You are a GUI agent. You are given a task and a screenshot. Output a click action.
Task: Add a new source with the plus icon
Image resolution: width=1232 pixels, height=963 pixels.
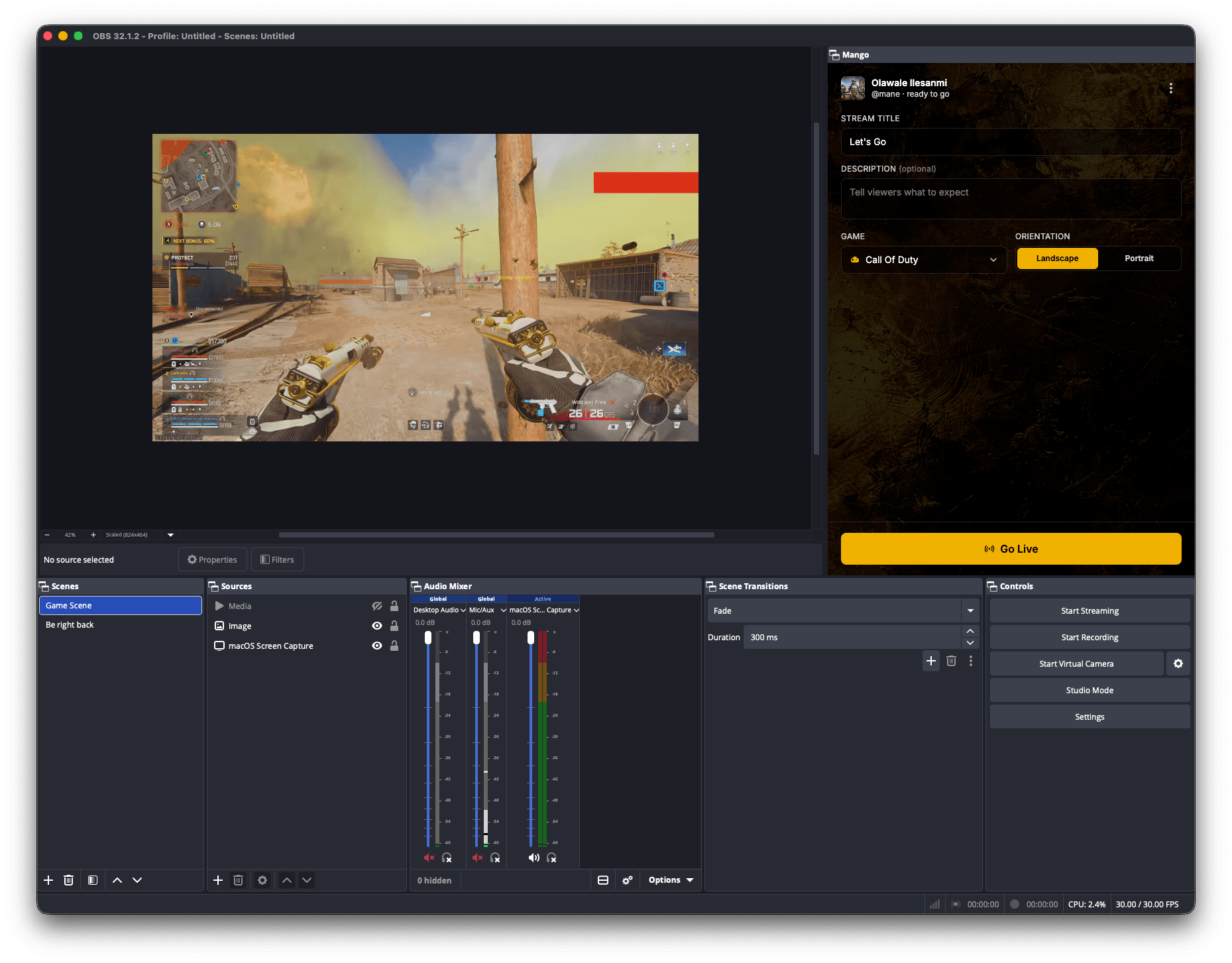pyautogui.click(x=218, y=880)
